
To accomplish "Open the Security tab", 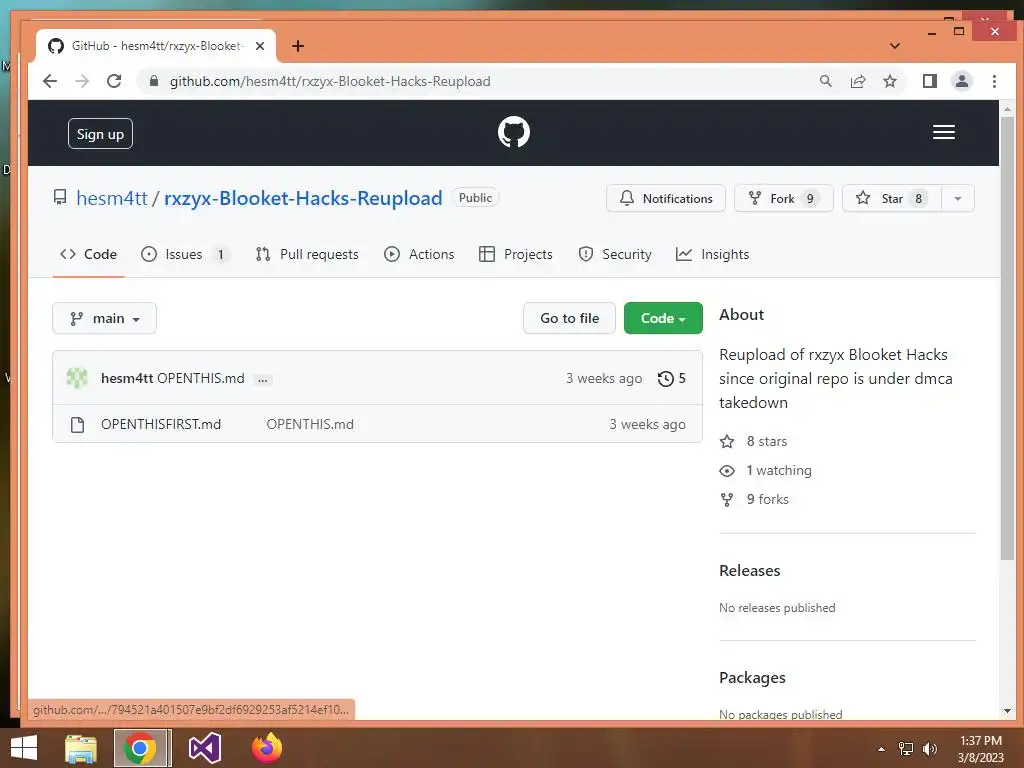I will (615, 254).
